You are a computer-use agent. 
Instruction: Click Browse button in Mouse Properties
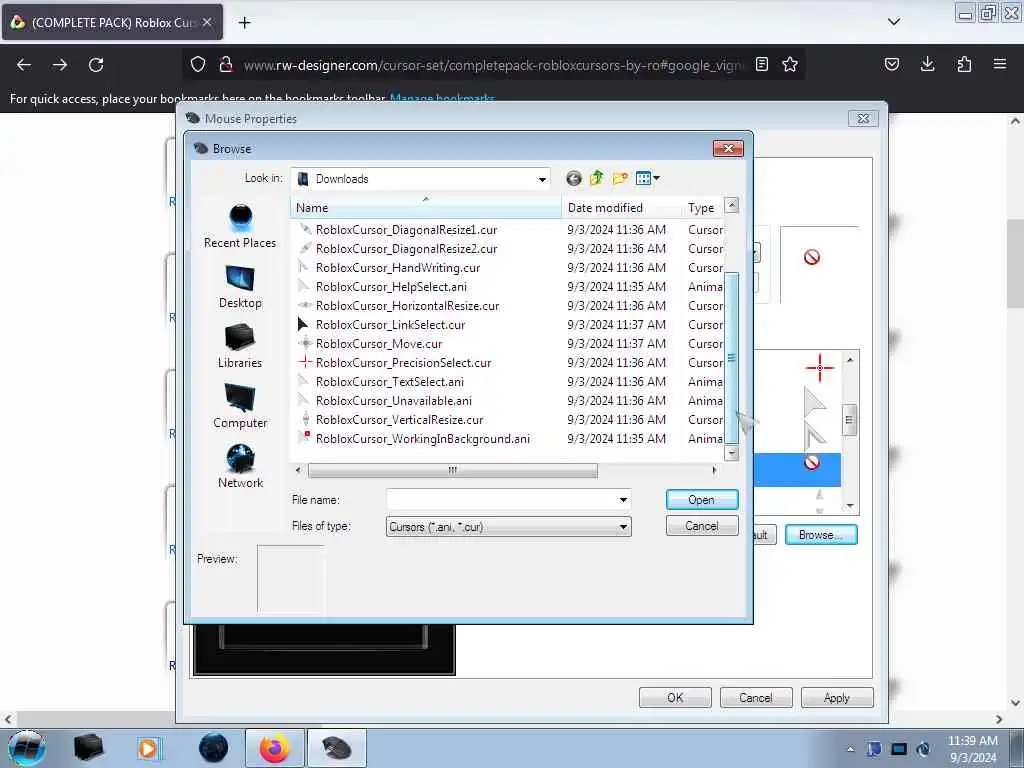[x=821, y=535]
